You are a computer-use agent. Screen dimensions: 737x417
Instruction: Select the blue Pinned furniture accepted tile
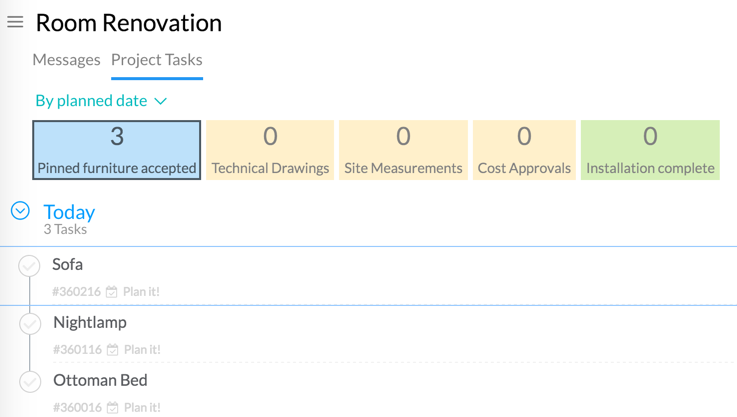[117, 150]
